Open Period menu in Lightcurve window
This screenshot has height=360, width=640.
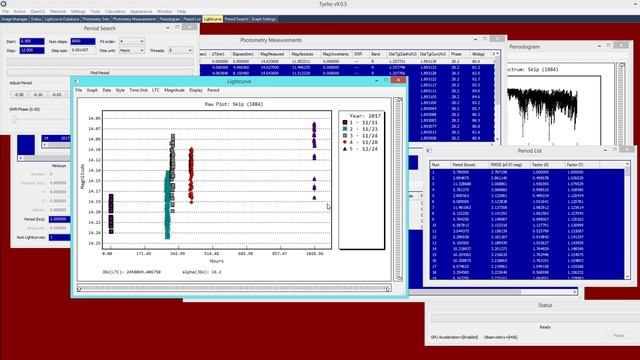[x=213, y=90]
